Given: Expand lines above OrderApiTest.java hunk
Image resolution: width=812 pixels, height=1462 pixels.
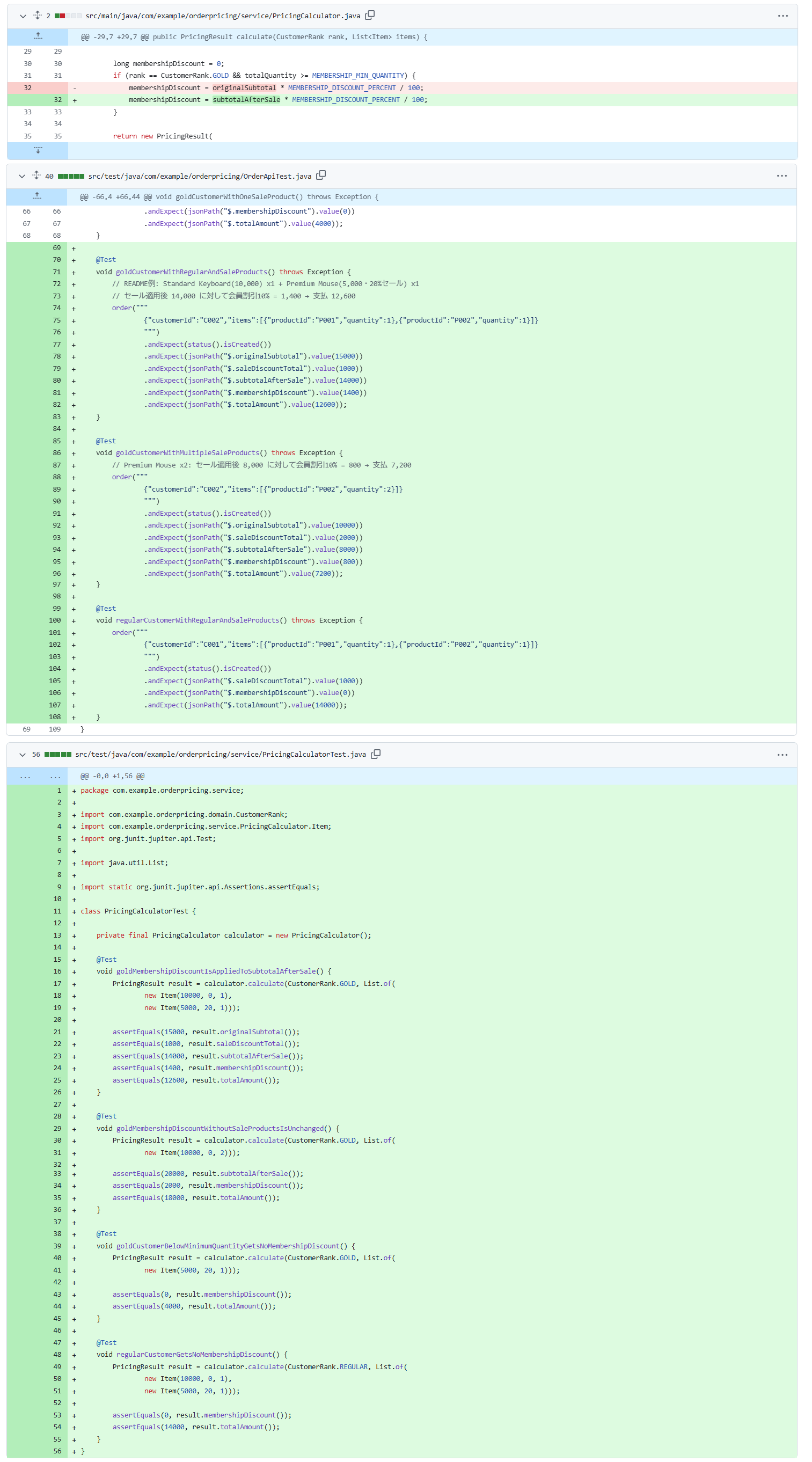Looking at the screenshot, I should click(x=37, y=197).
